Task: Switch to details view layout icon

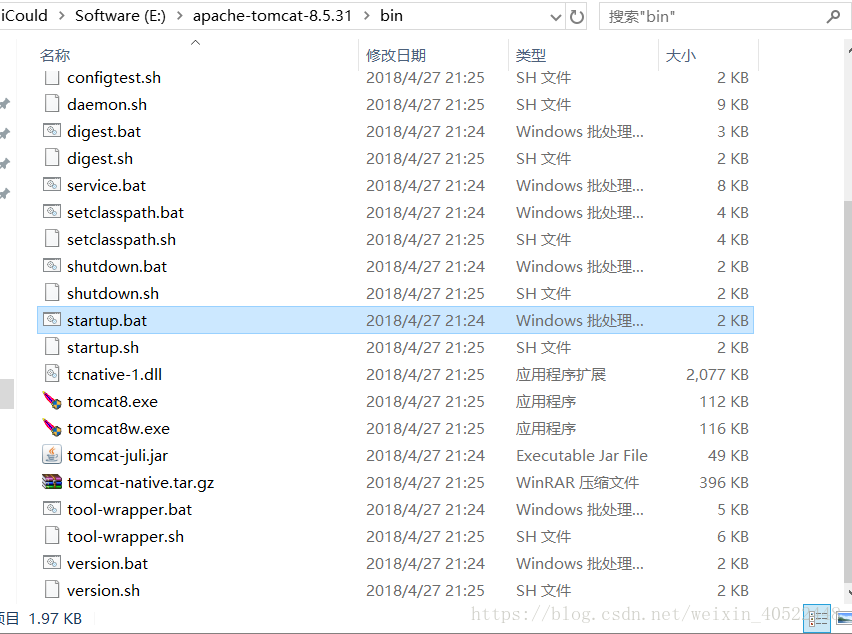Action: click(817, 619)
